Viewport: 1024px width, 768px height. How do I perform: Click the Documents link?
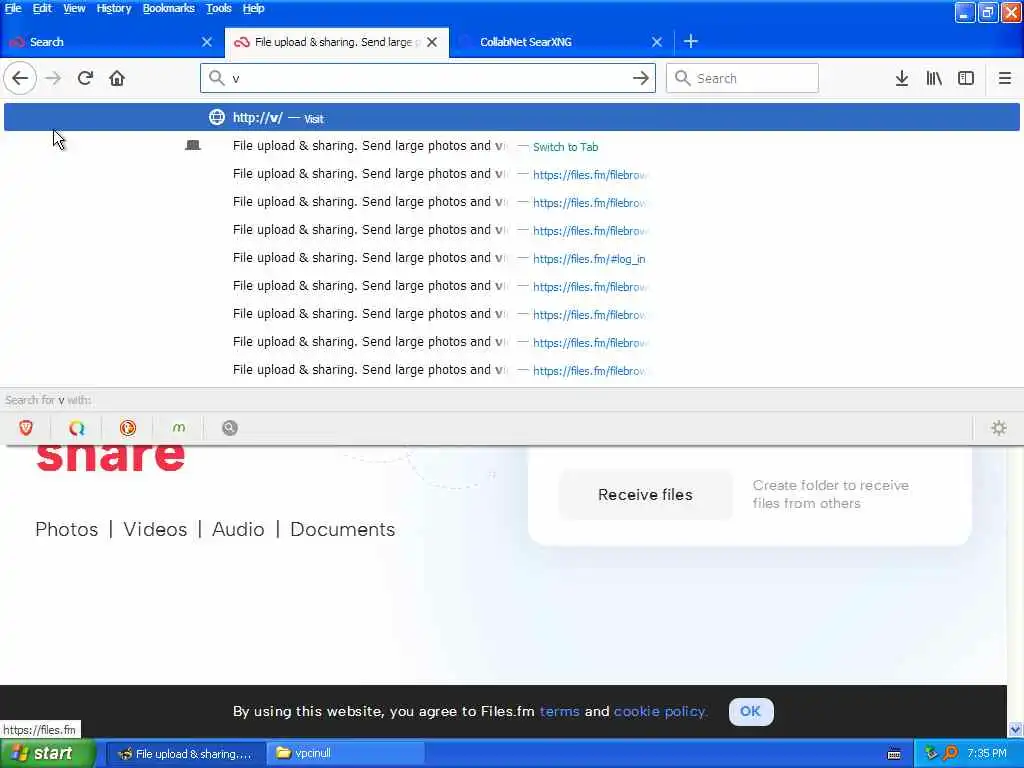[342, 529]
